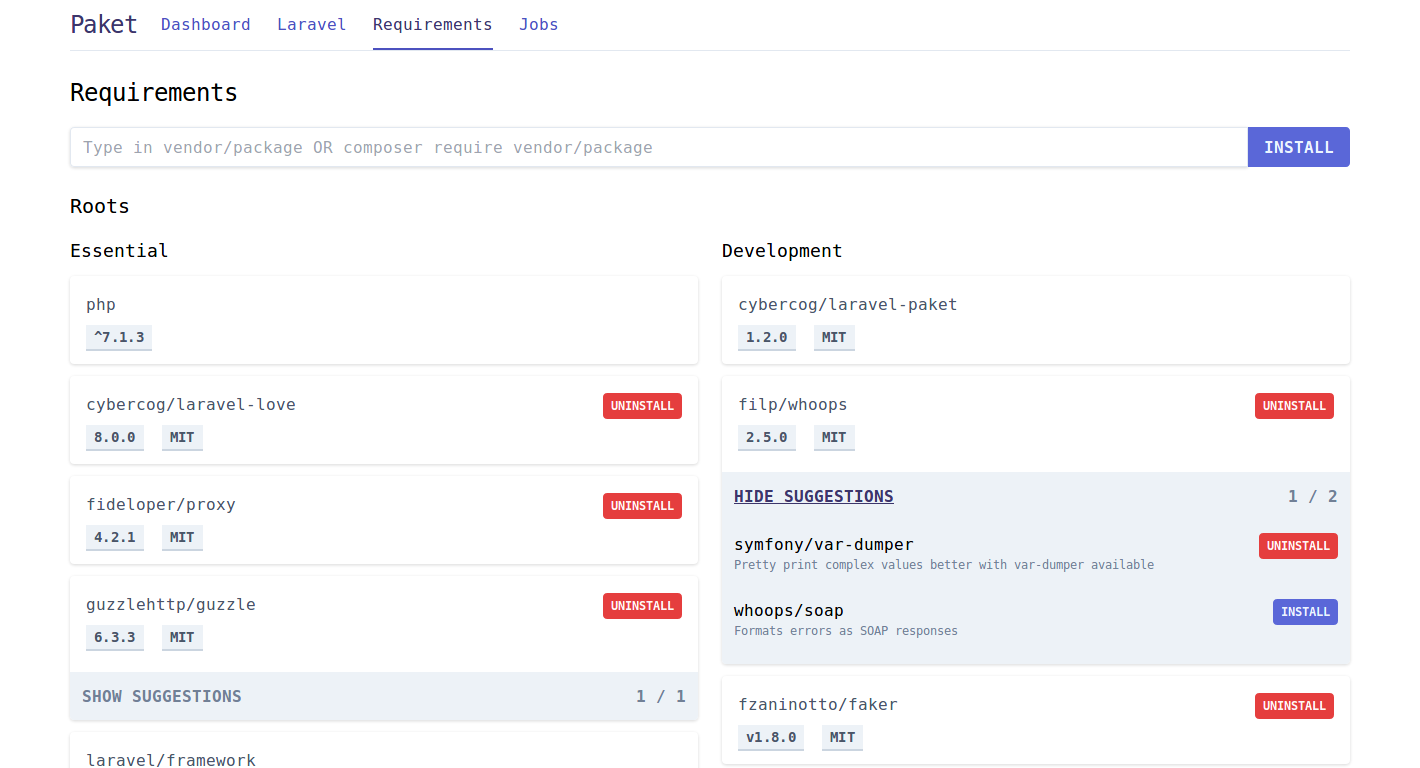This screenshot has width=1420, height=768.
Task: Click guzzlehttp/guzzle package name
Action: click(x=171, y=605)
